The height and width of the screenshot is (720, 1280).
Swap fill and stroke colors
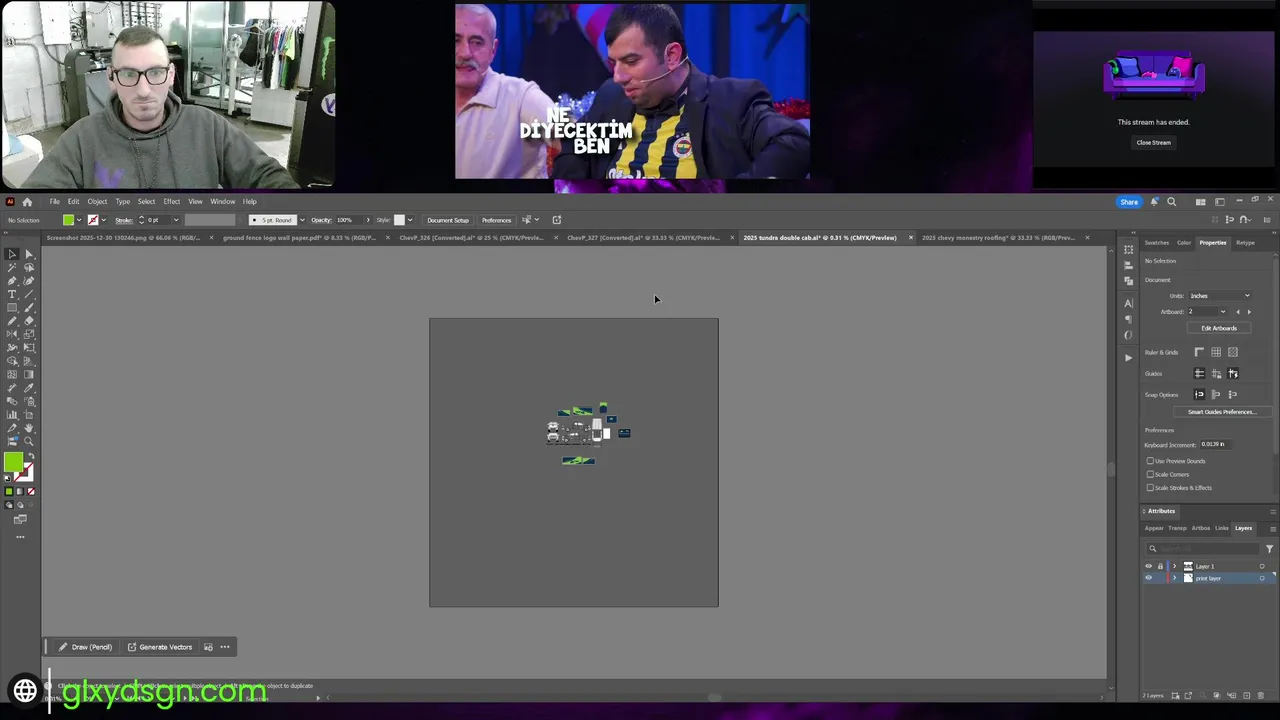31,456
